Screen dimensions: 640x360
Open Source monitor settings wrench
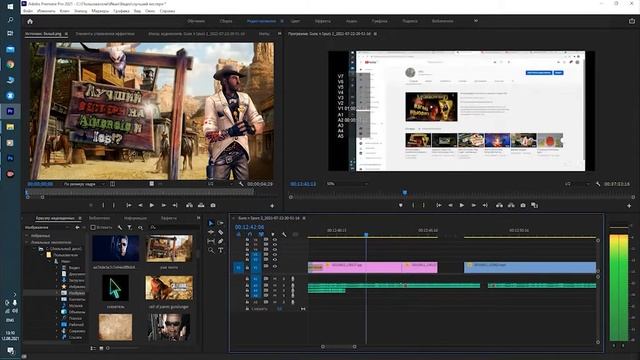click(241, 184)
